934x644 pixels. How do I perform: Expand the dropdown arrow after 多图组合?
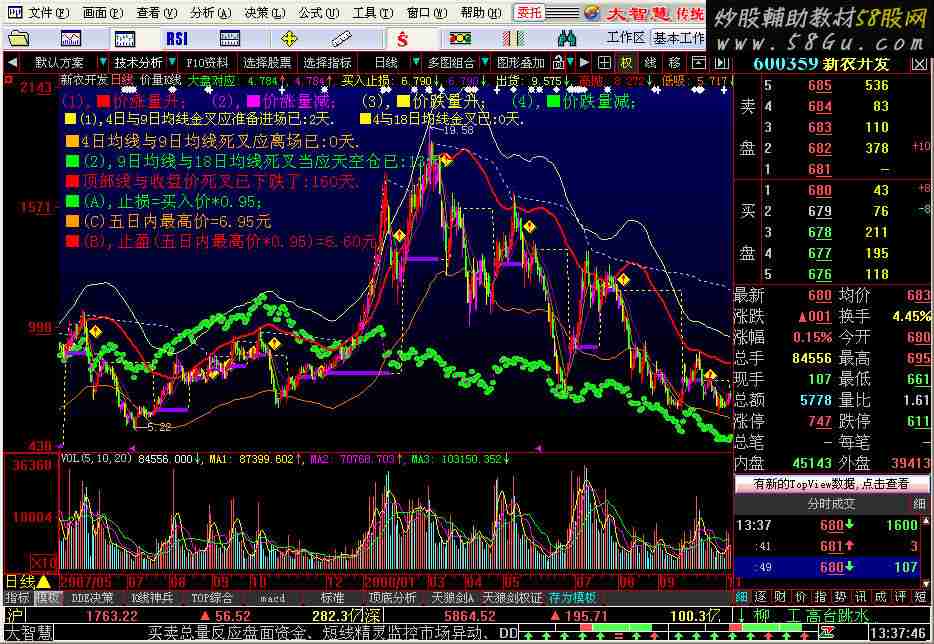point(485,63)
